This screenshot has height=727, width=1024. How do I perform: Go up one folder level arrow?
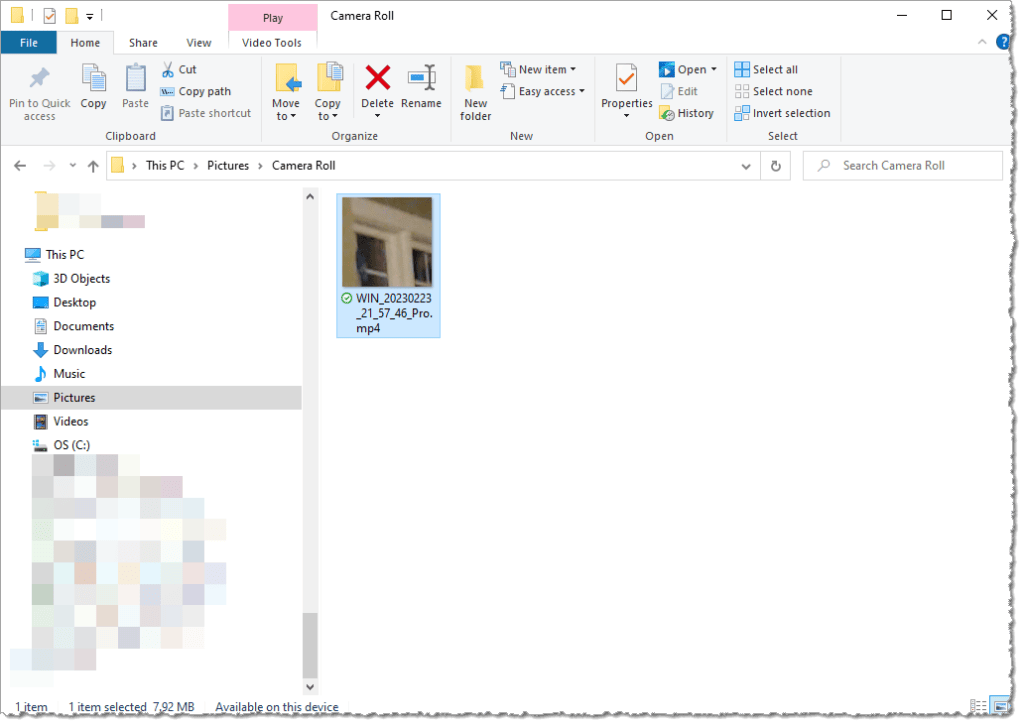click(x=93, y=166)
